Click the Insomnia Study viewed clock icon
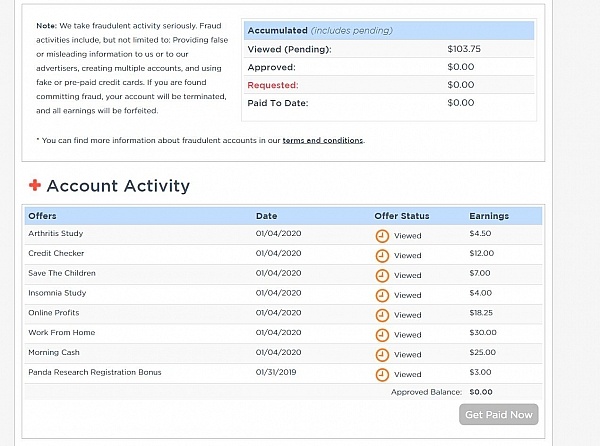600x446 pixels. pos(381,295)
